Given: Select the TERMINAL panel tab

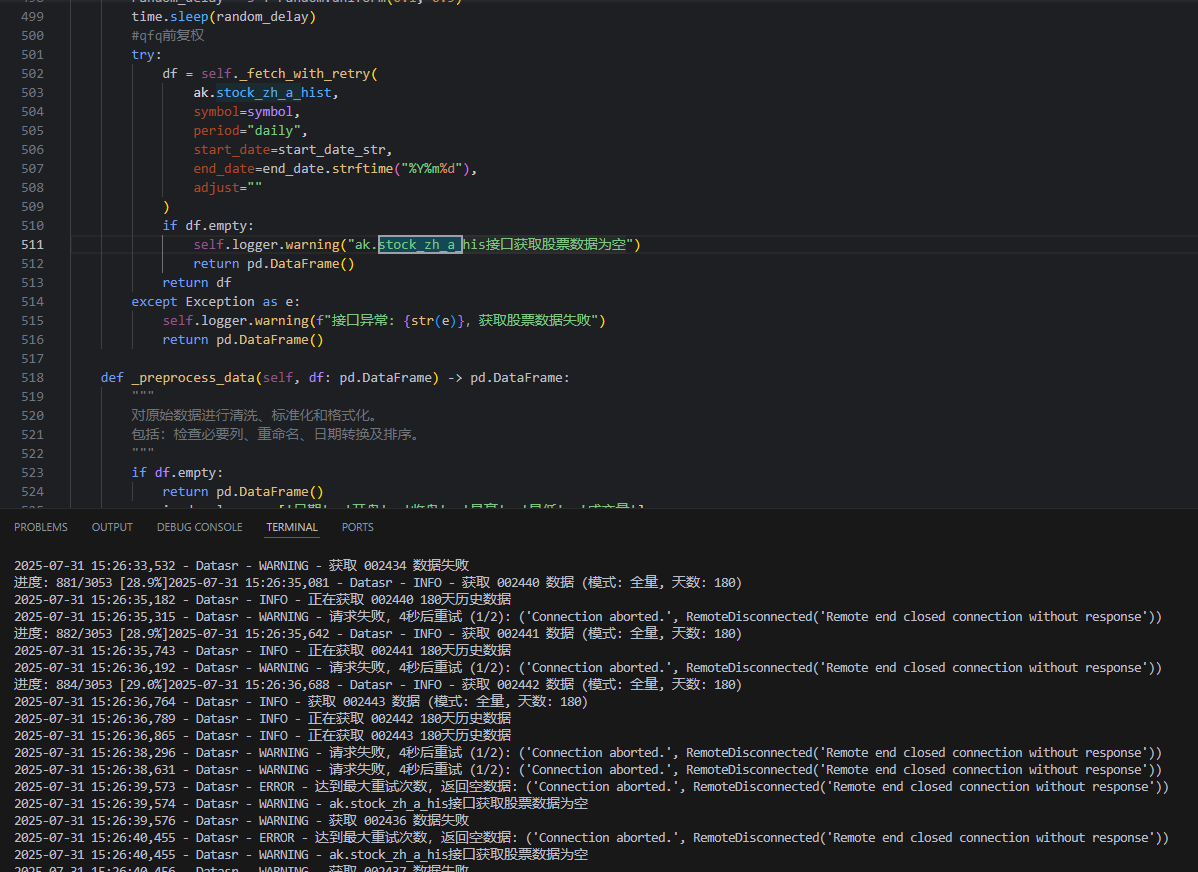Looking at the screenshot, I should [x=292, y=527].
